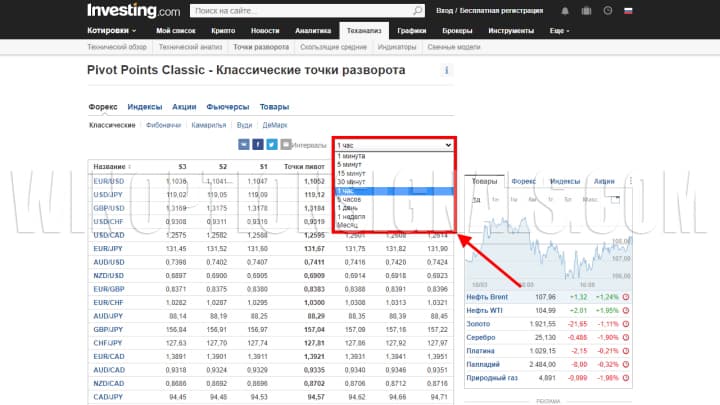Open the GBP/JPY pair link

108,330
